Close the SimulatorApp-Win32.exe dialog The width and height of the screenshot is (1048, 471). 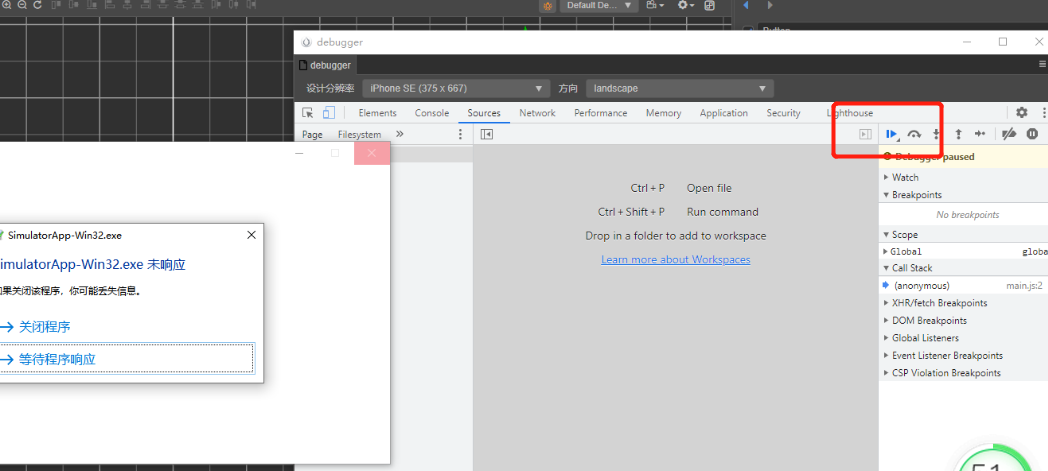pos(251,235)
